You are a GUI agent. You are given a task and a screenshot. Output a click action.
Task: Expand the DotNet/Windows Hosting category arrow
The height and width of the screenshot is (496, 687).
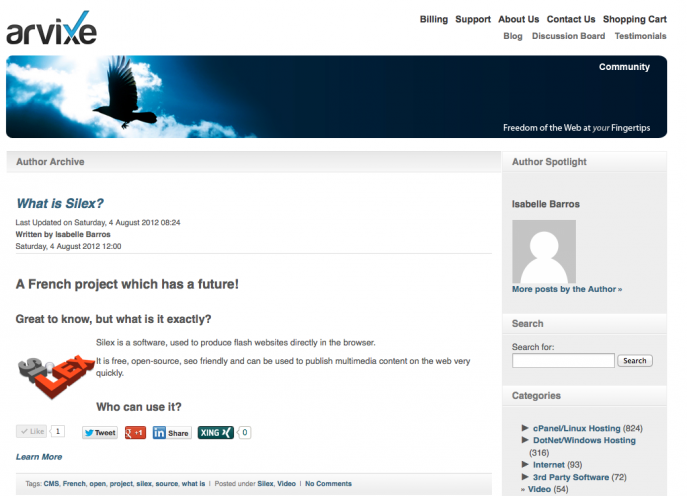[525, 439]
